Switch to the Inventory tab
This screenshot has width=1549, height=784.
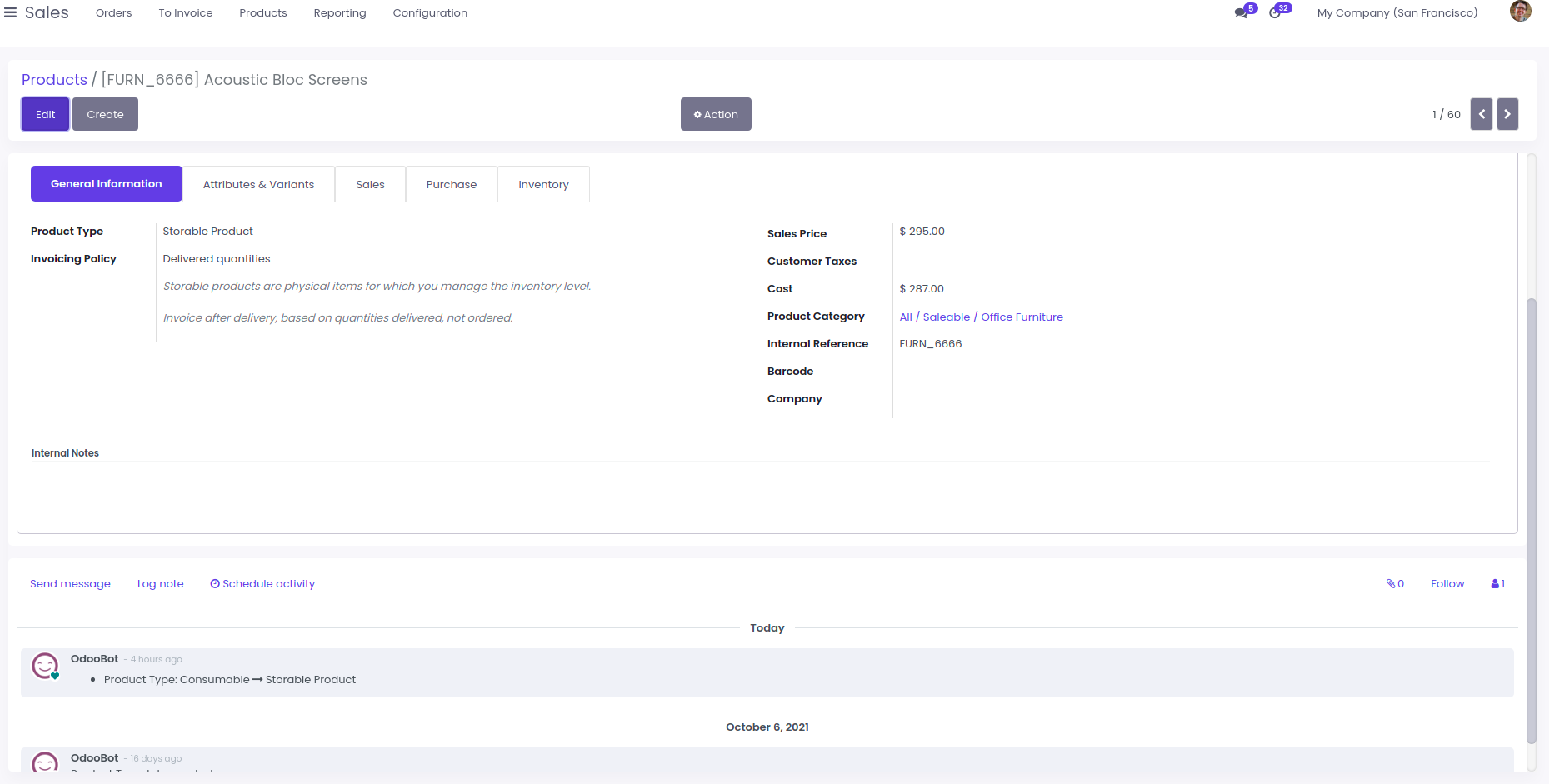click(543, 184)
